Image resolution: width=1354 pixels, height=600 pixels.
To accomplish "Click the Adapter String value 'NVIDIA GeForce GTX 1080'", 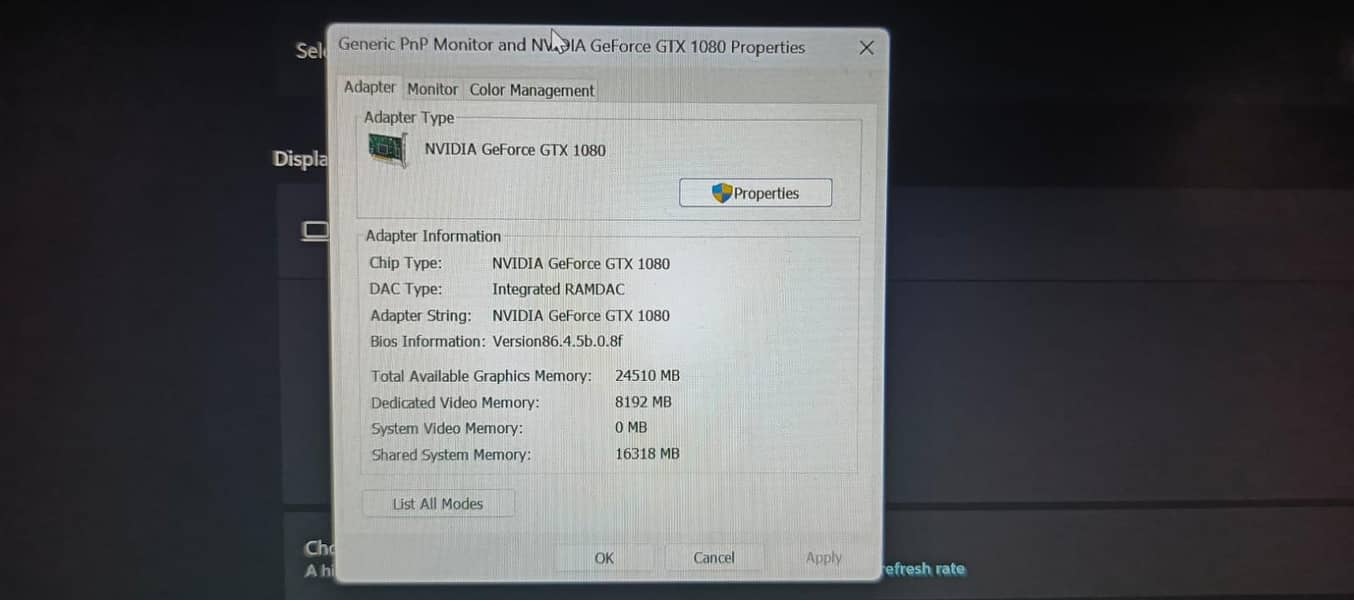I will coord(581,315).
